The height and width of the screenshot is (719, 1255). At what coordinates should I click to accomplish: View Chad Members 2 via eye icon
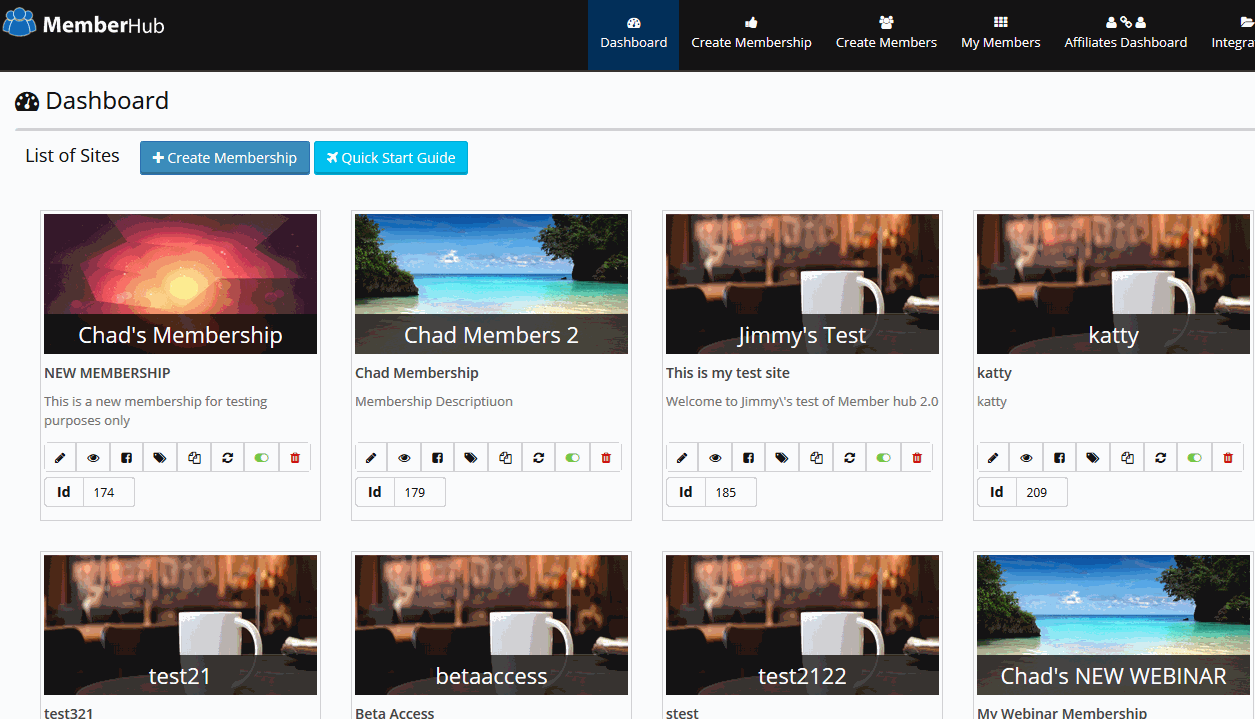click(405, 457)
